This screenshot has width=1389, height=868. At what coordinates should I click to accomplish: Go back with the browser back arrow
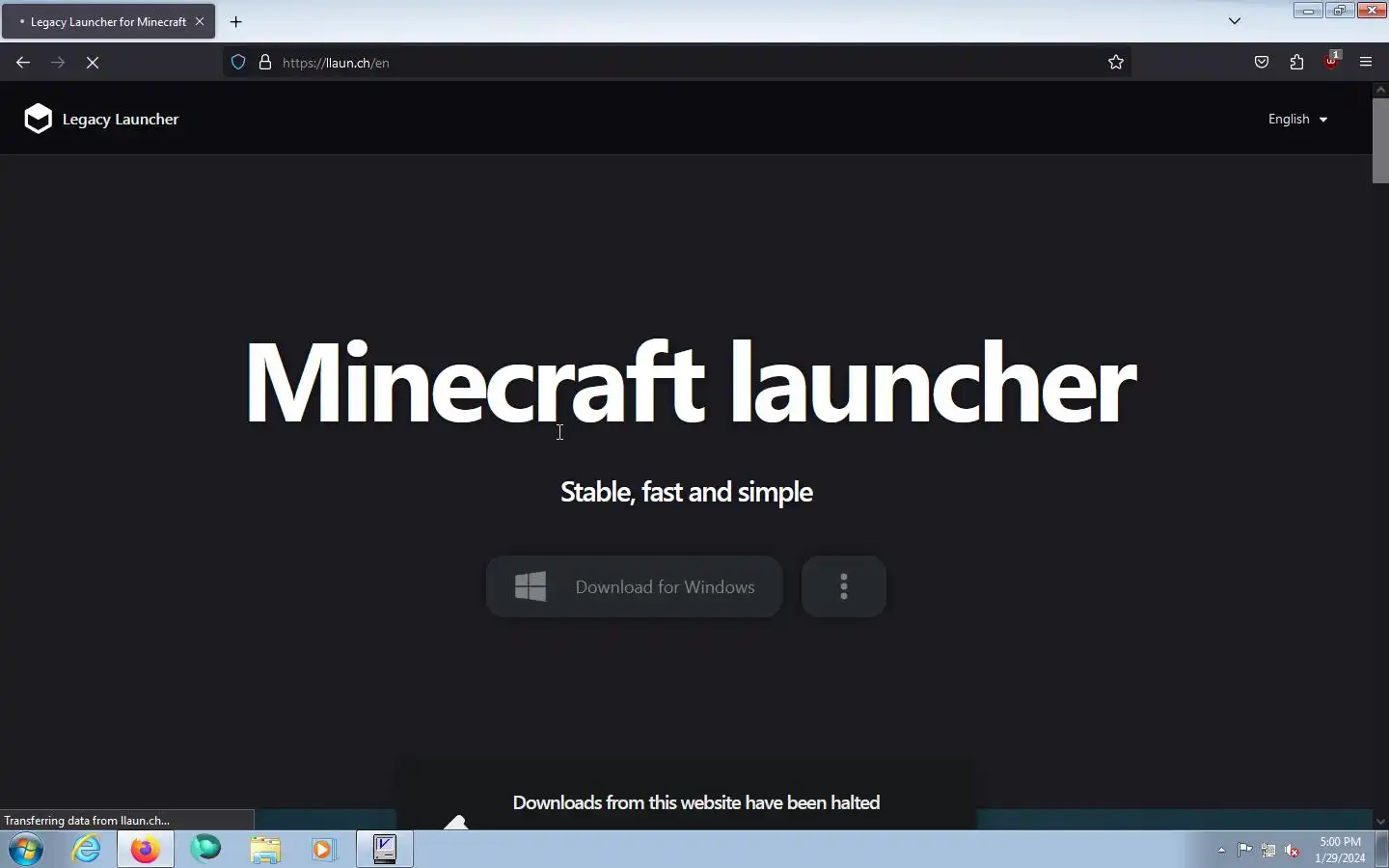coord(23,63)
